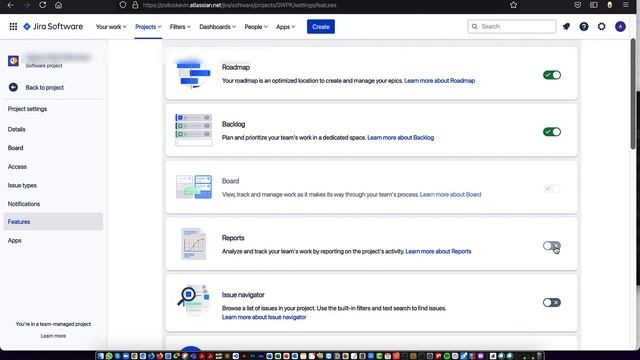Open the Projects dropdown menu
This screenshot has width=640, height=360.
[148, 27]
